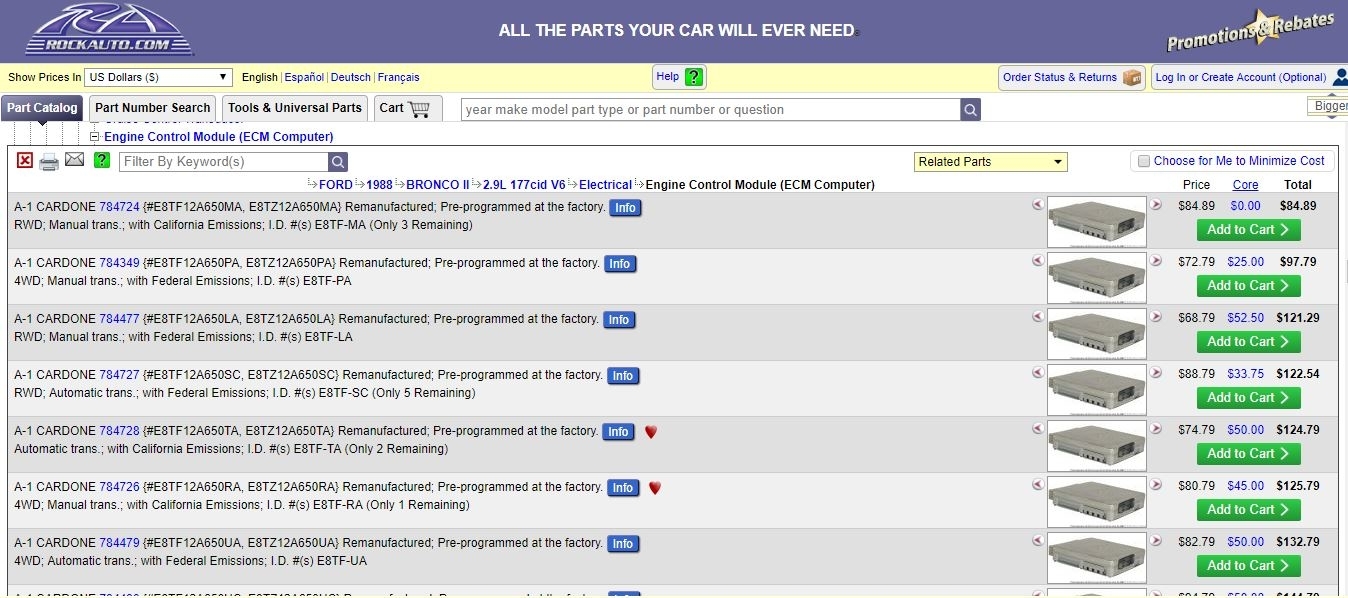Open the Tools & Universal Parts tab

[295, 108]
